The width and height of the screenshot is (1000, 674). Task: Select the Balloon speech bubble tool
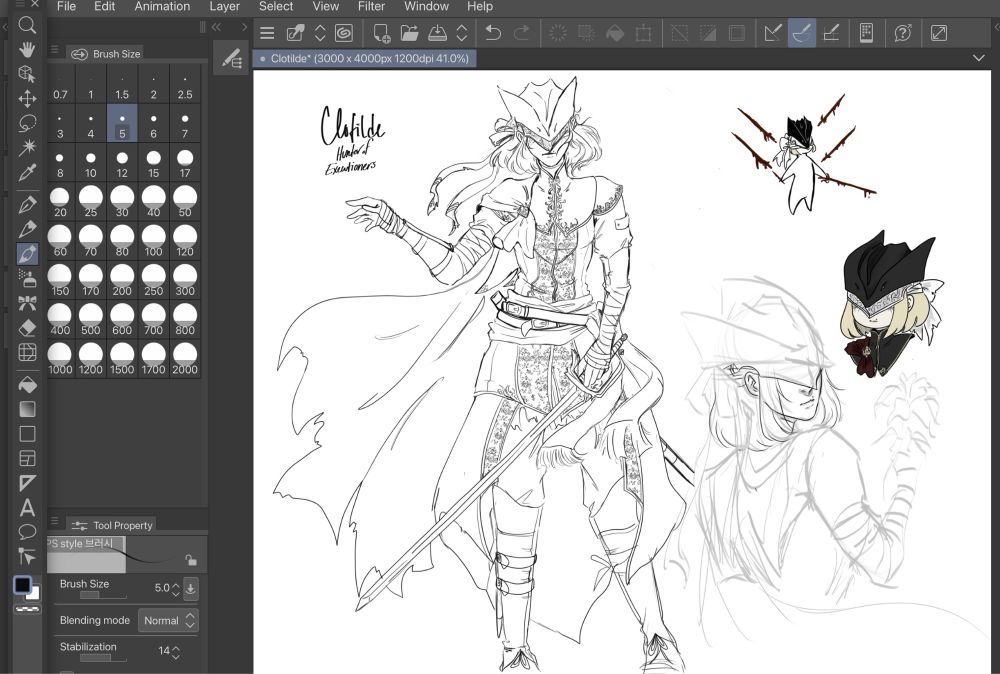click(x=27, y=531)
